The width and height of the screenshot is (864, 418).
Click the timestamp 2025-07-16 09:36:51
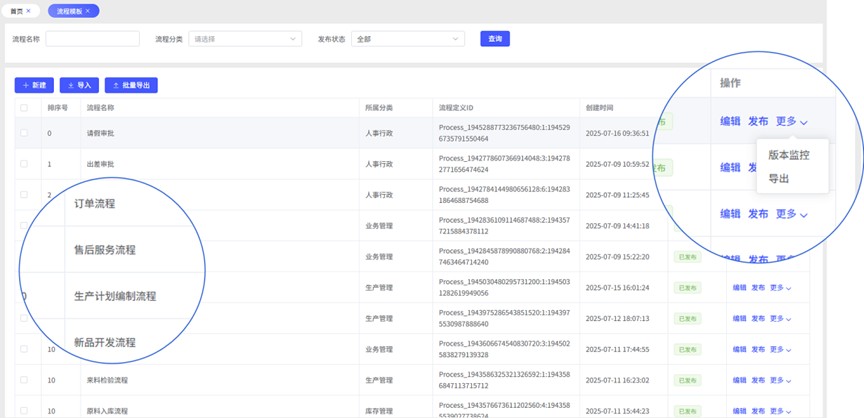point(617,133)
